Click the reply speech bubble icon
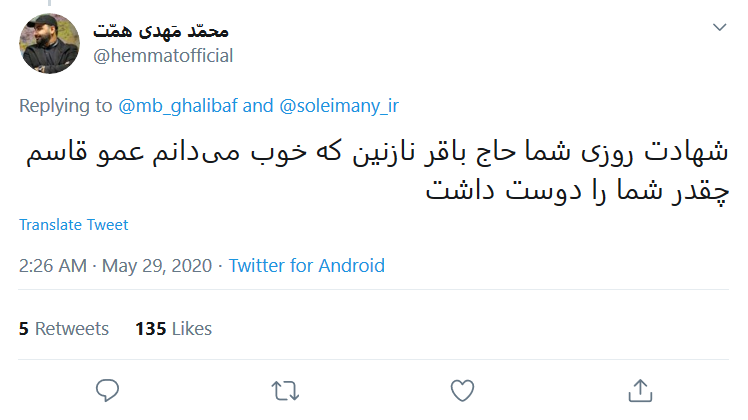The height and width of the screenshot is (420, 748). click(108, 389)
